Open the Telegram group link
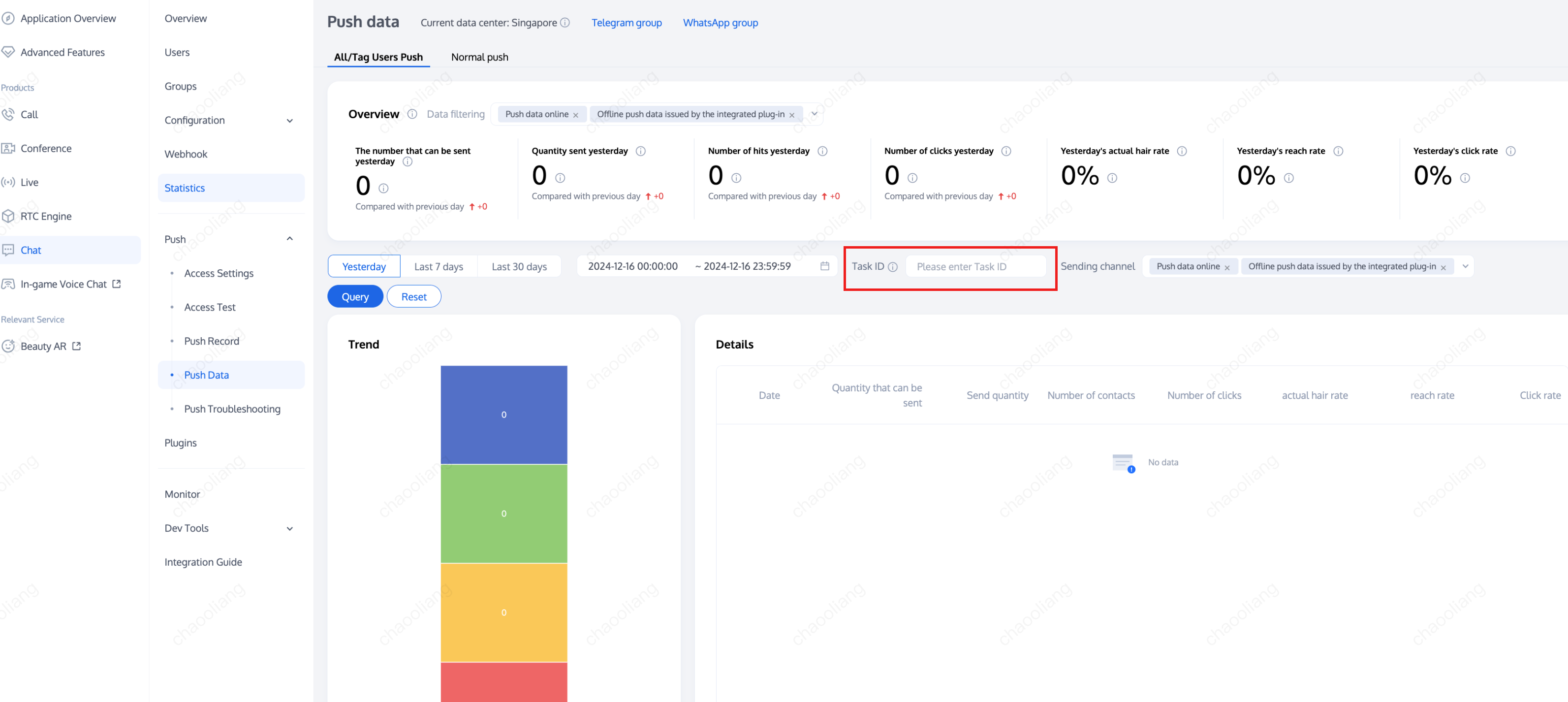1568x702 pixels. pyautogui.click(x=626, y=23)
